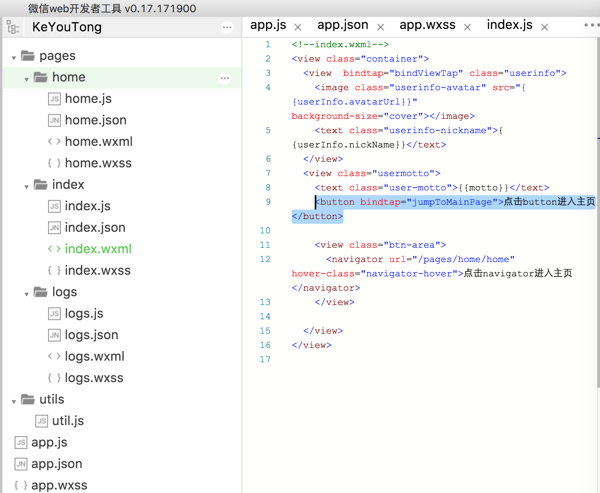
Task: Click the braces icon beside logs.wxss
Action: click(x=54, y=378)
